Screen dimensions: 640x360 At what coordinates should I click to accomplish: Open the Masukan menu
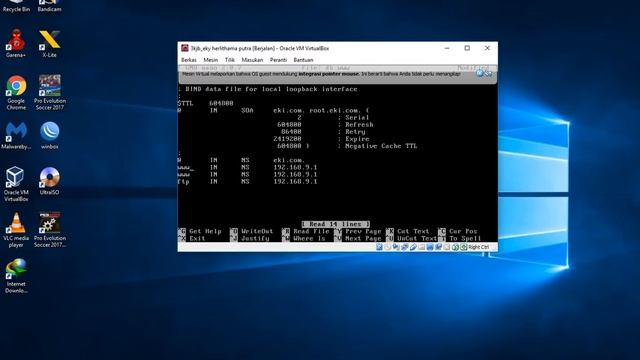click(252, 60)
